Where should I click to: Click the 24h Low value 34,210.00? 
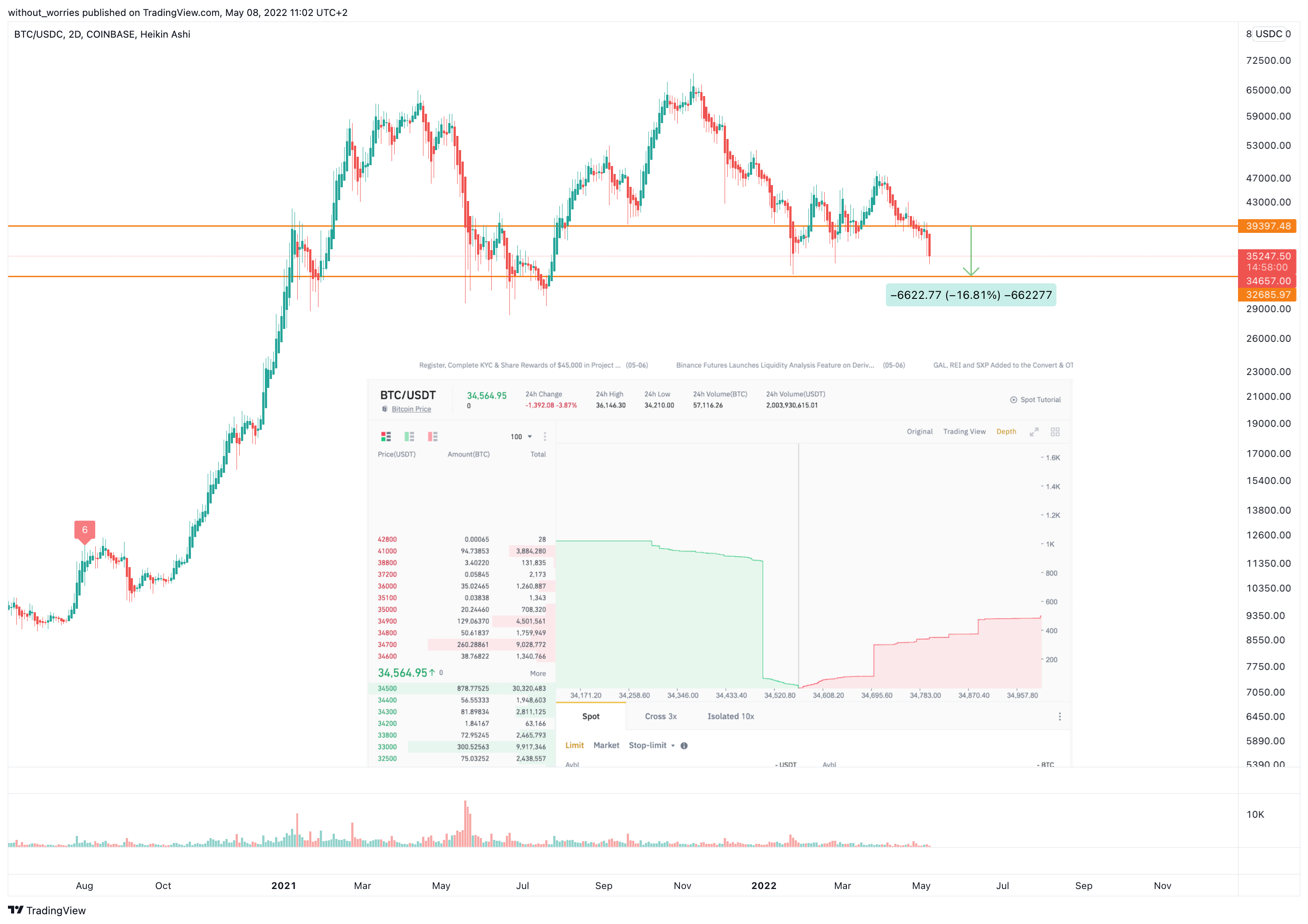(x=659, y=406)
